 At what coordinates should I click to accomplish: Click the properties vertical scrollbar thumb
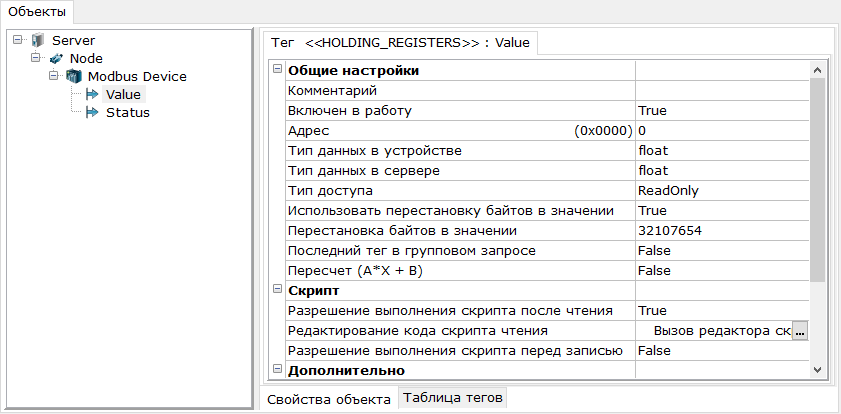(x=817, y=180)
